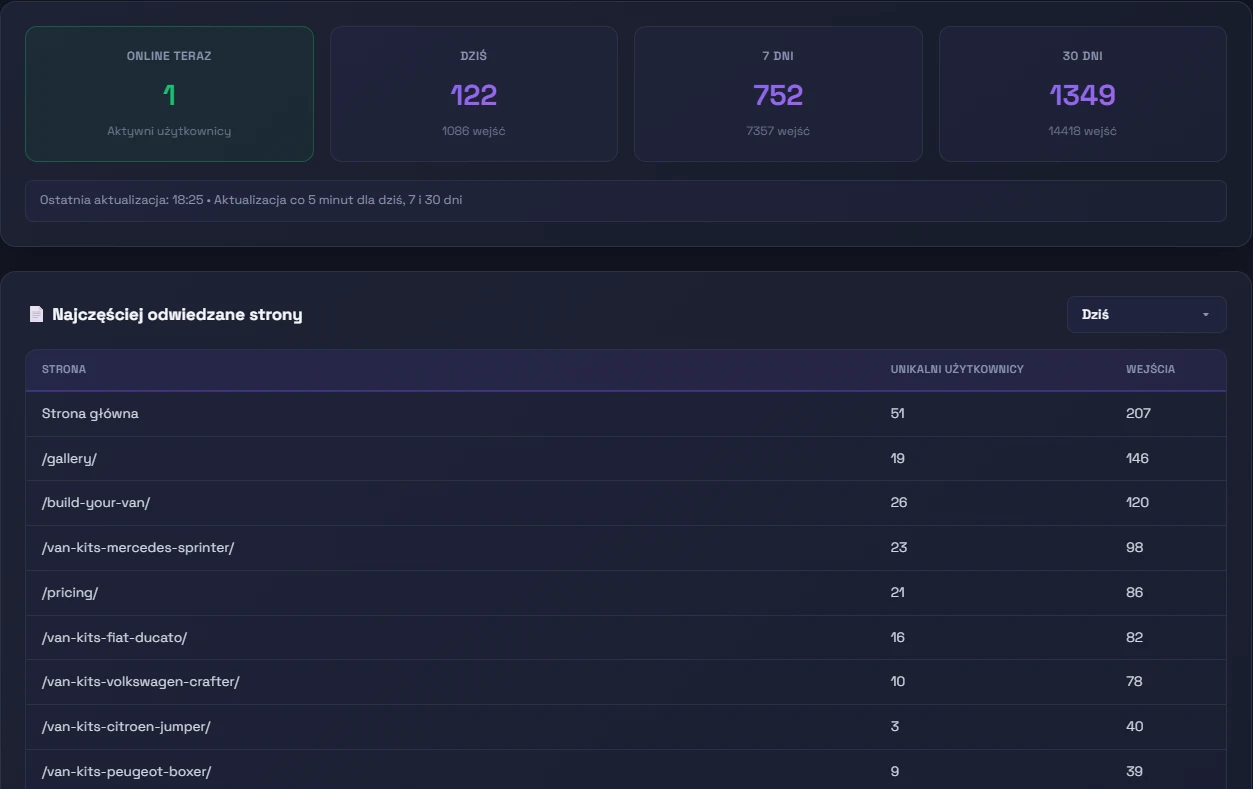1253x789 pixels.
Task: Select the Online Teraz stat card
Action: (169, 94)
